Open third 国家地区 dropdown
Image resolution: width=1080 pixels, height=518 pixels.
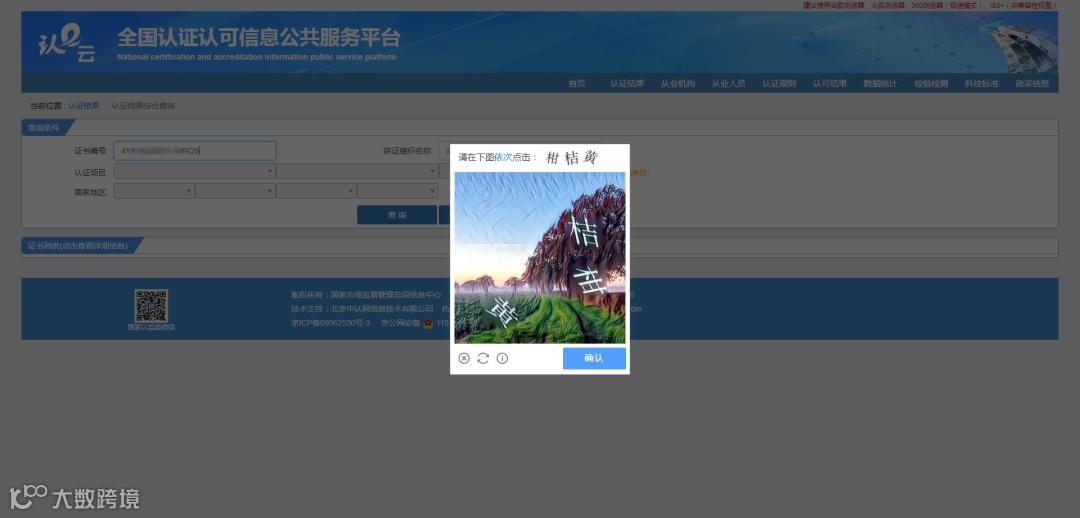(316, 191)
